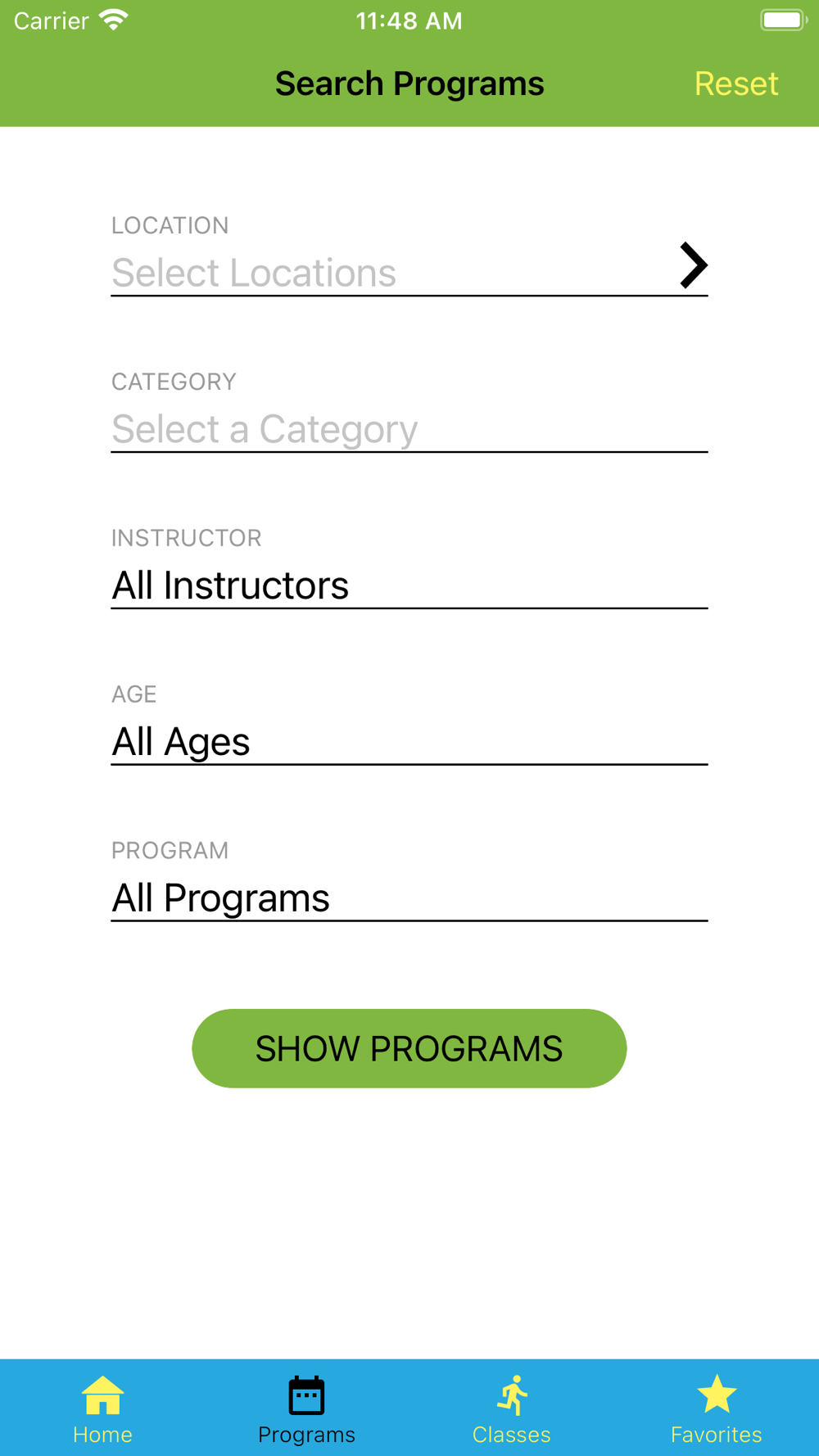Tap the Classes running figure icon
The height and width of the screenshot is (1456, 819).
[x=512, y=1395]
